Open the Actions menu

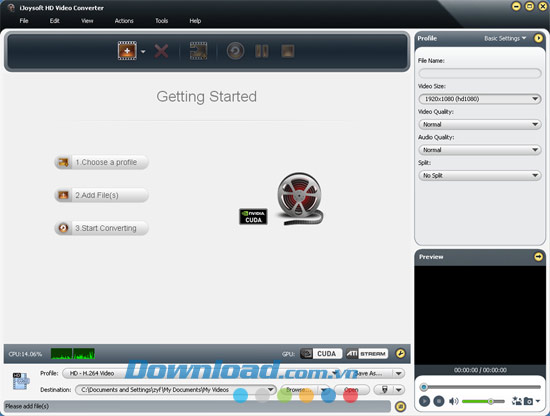[124, 21]
